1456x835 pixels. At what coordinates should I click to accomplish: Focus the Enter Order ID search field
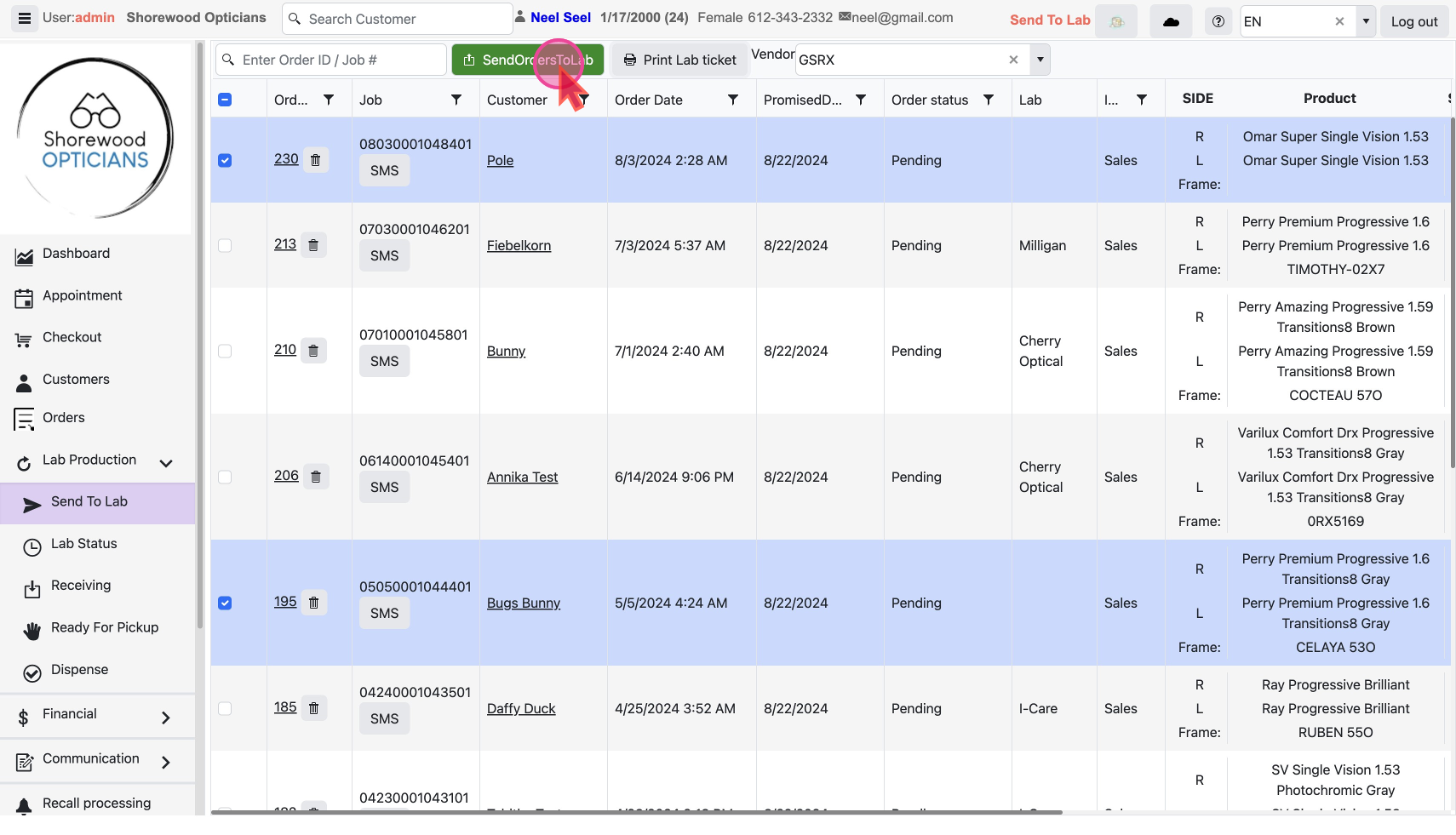(x=341, y=60)
